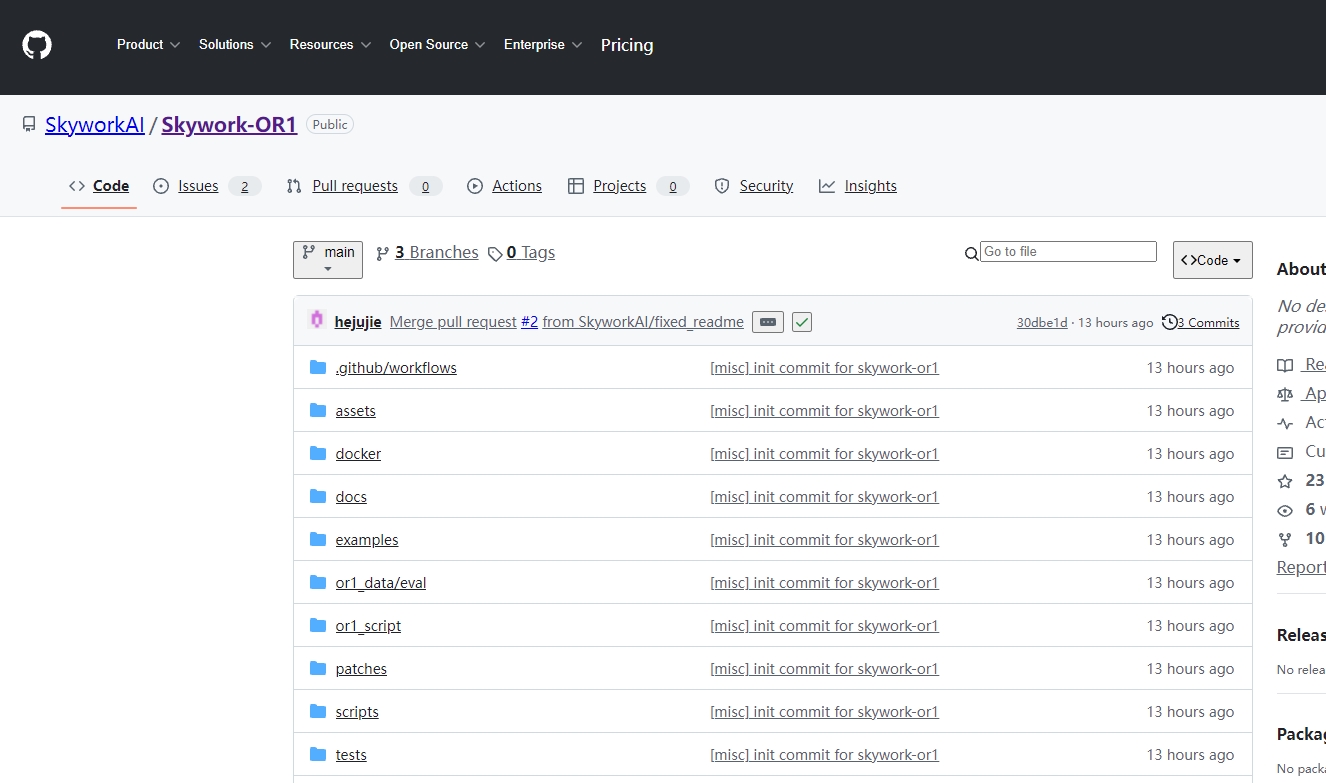1326x783 pixels.
Task: Open the Solutions dropdown menu
Action: point(235,45)
